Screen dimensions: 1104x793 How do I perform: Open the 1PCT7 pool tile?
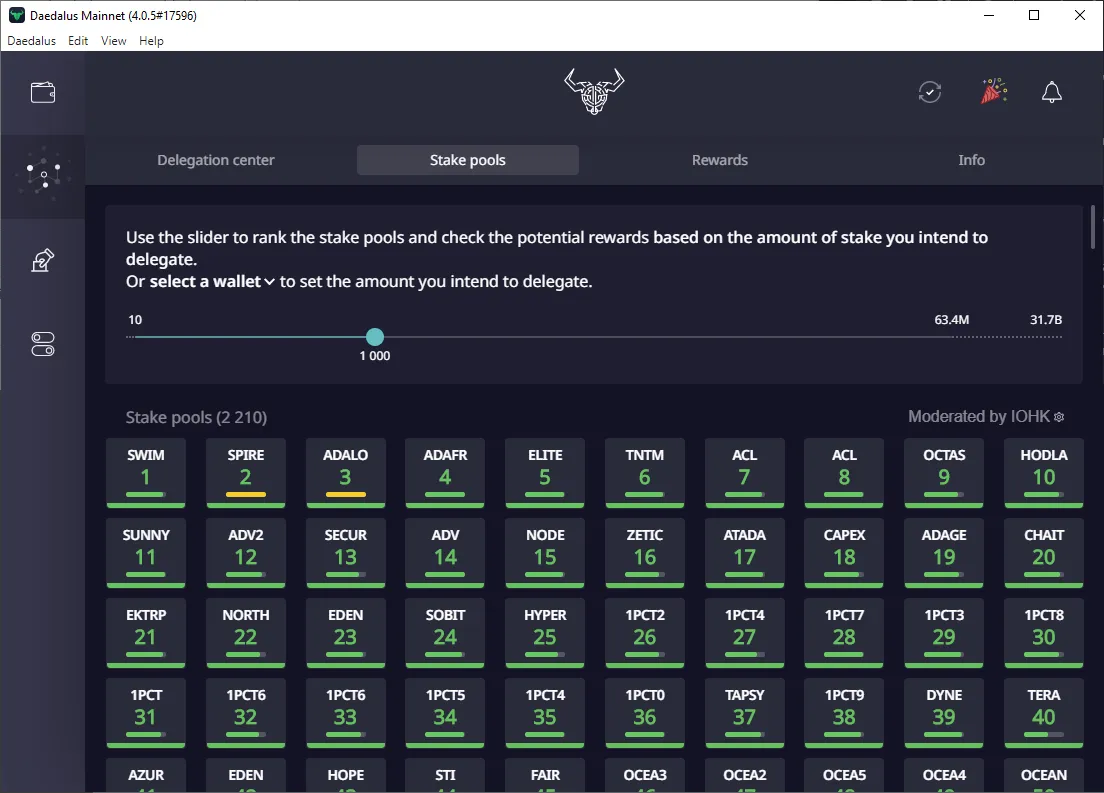[844, 632]
